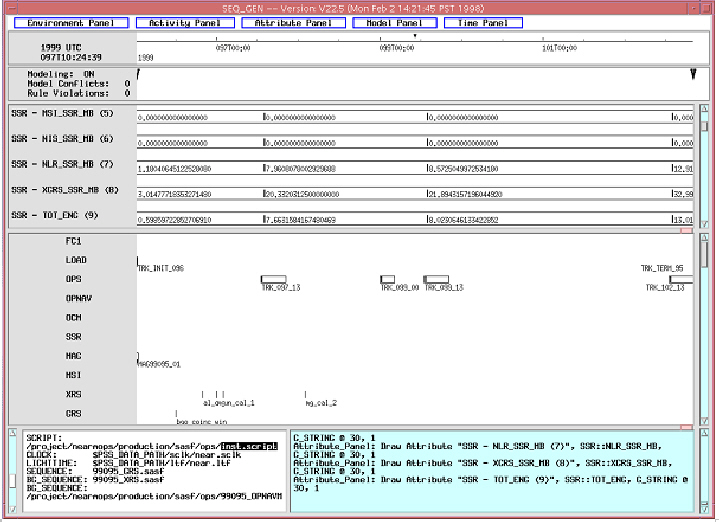The height and width of the screenshot is (522, 719).
Task: Open the Activity Panel
Action: click(x=184, y=23)
